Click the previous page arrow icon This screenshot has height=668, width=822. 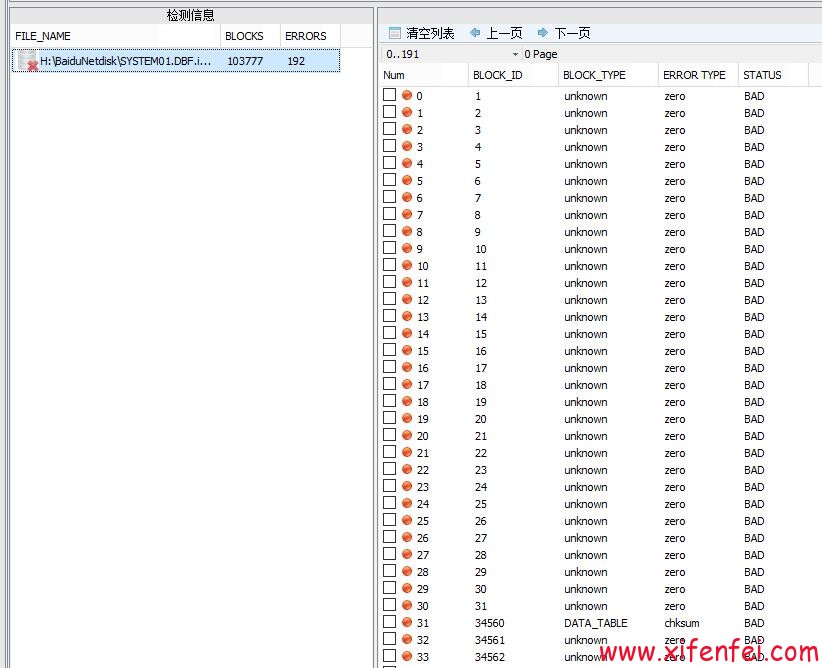pos(475,33)
